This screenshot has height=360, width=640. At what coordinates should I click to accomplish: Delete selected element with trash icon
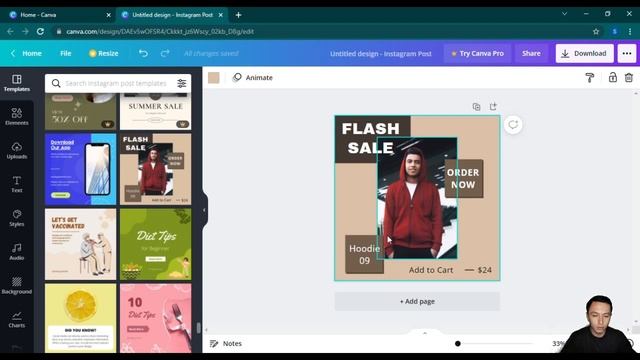pos(629,78)
